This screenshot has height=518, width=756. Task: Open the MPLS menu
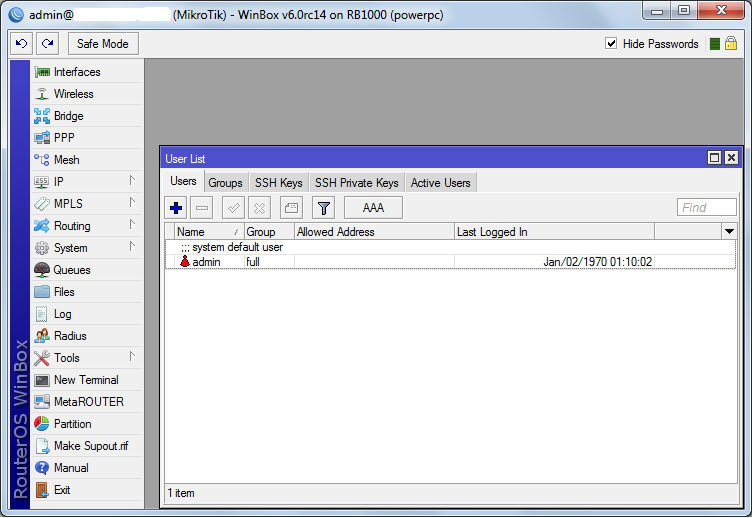[x=87, y=204]
